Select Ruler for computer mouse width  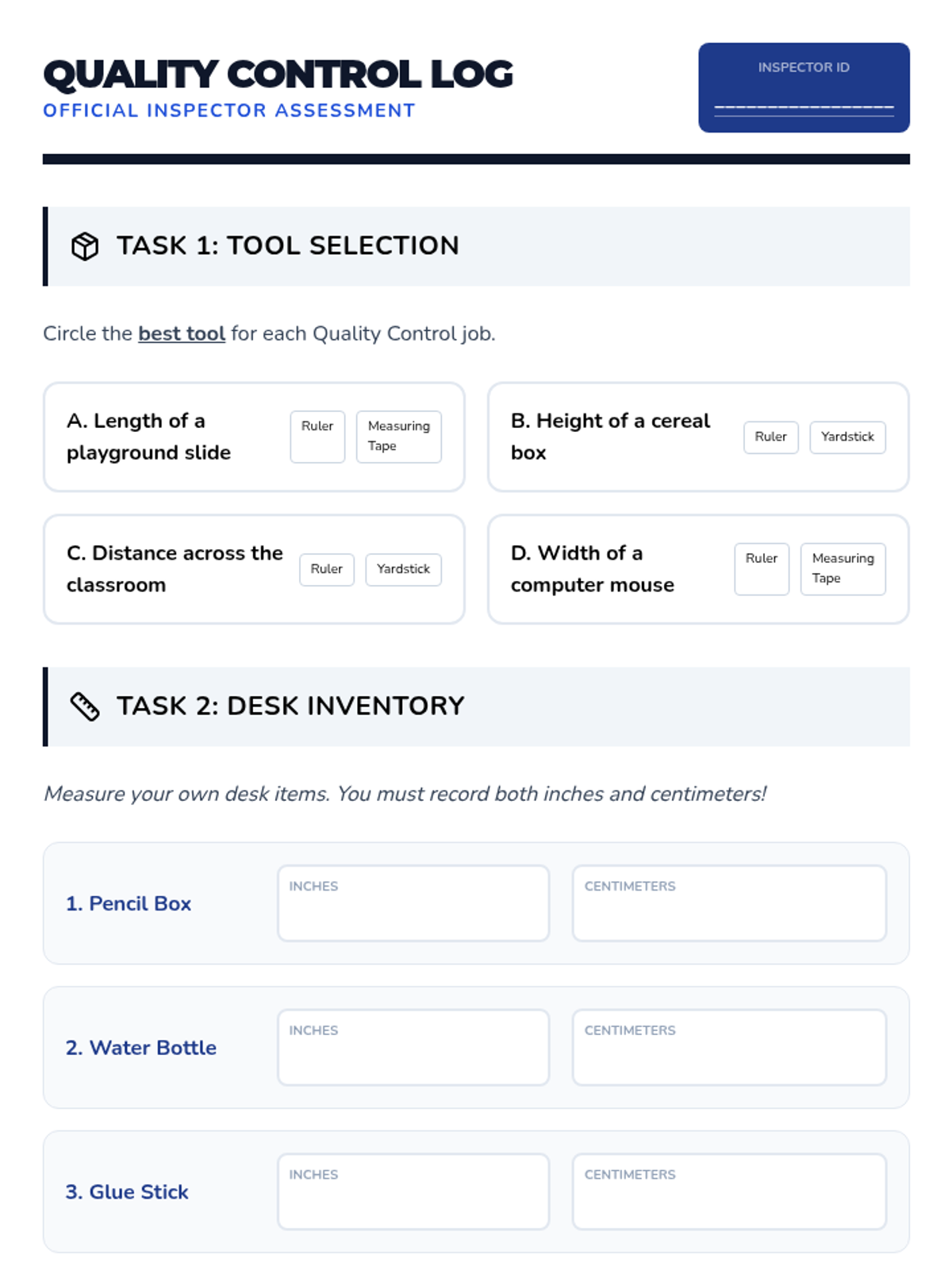(x=762, y=568)
